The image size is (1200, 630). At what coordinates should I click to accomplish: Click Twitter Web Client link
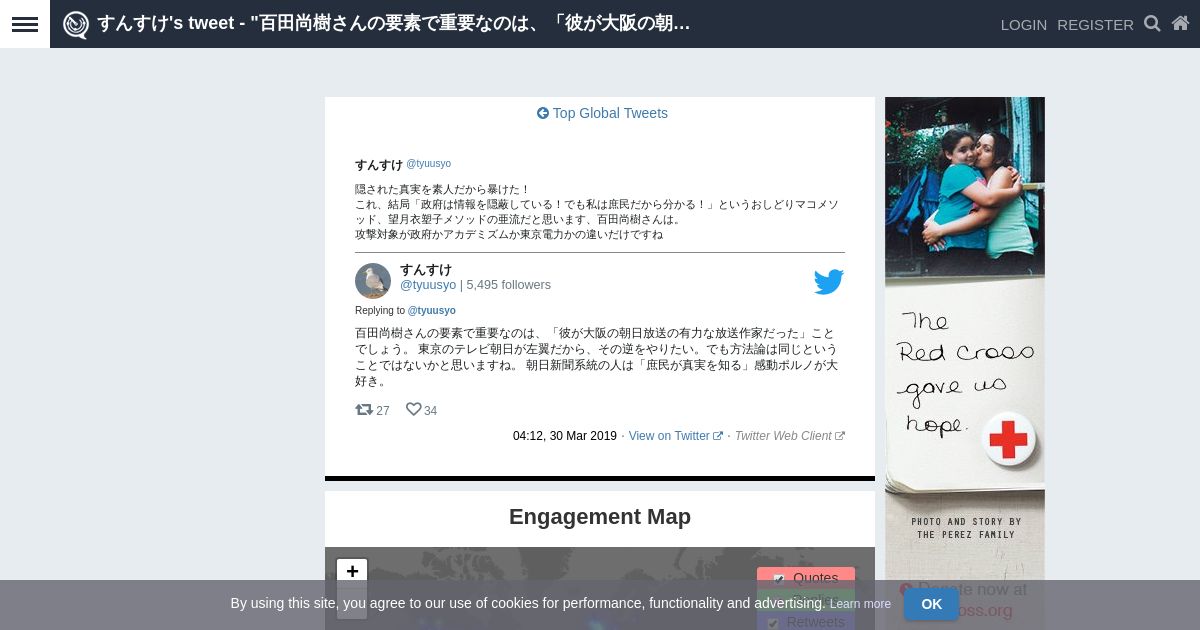tap(789, 436)
